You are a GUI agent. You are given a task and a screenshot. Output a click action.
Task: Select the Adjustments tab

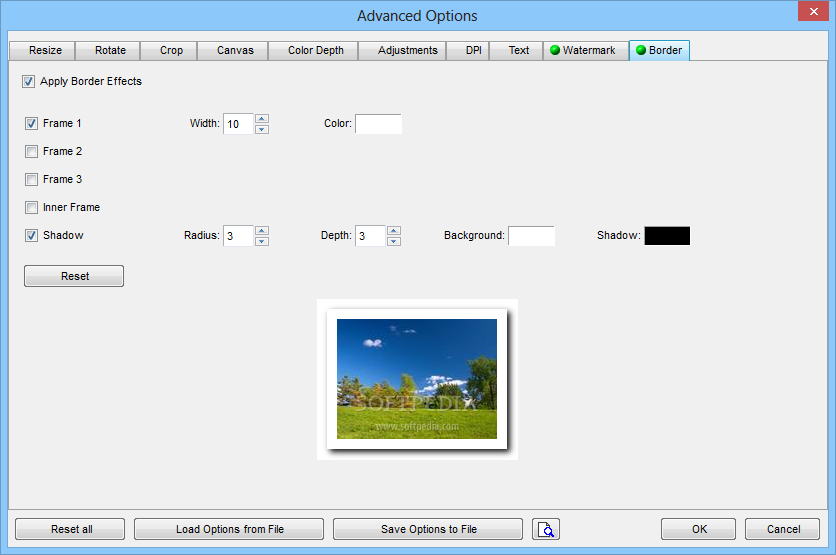[403, 51]
